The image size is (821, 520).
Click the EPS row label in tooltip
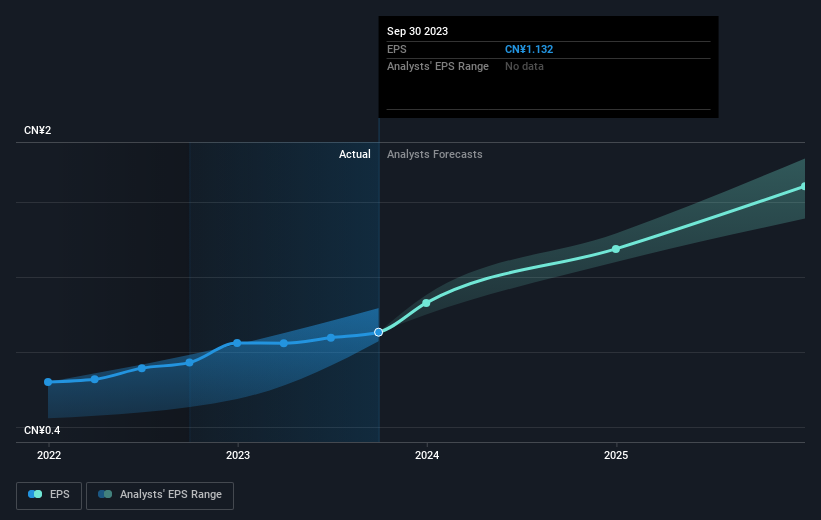(396, 49)
